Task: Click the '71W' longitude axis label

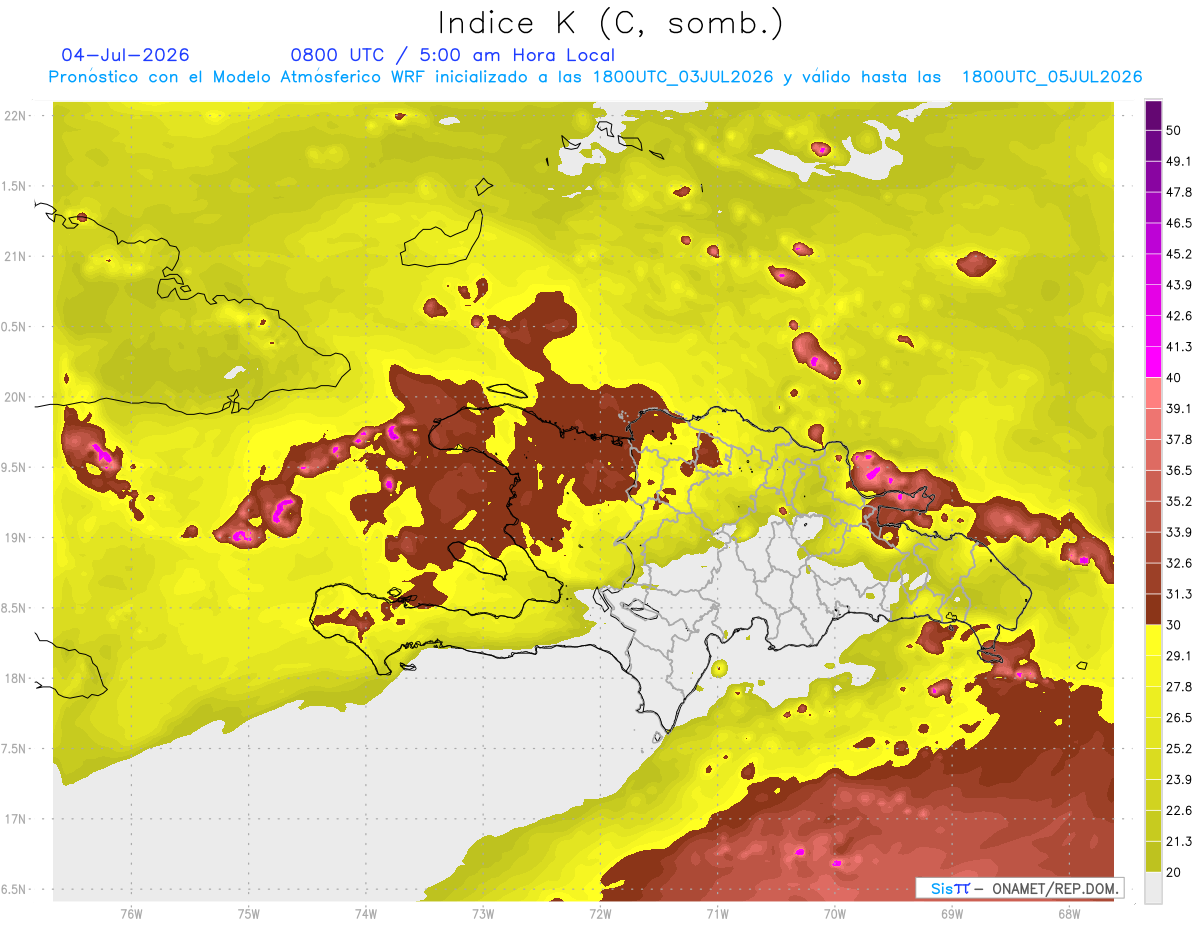Action: [x=717, y=913]
